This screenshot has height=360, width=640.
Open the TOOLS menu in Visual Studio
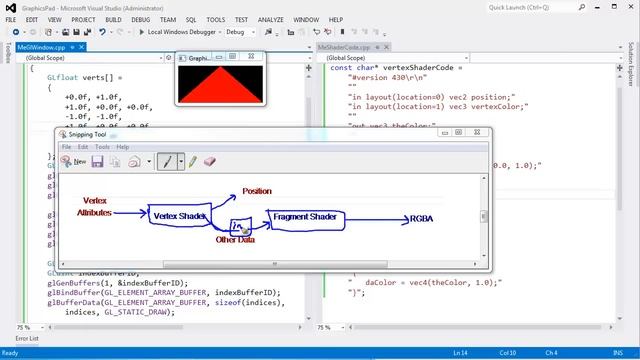216,20
